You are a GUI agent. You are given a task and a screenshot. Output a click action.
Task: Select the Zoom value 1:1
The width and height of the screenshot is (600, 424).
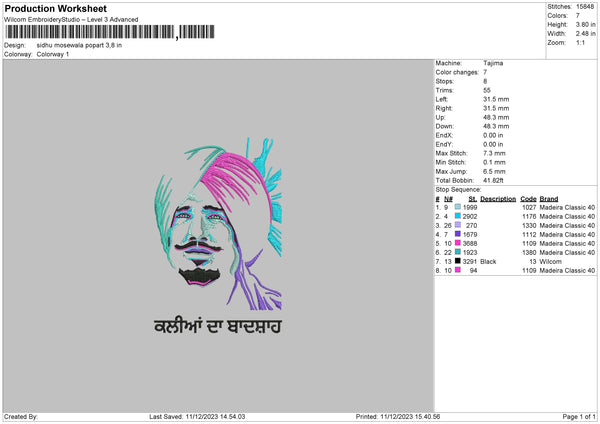click(580, 42)
